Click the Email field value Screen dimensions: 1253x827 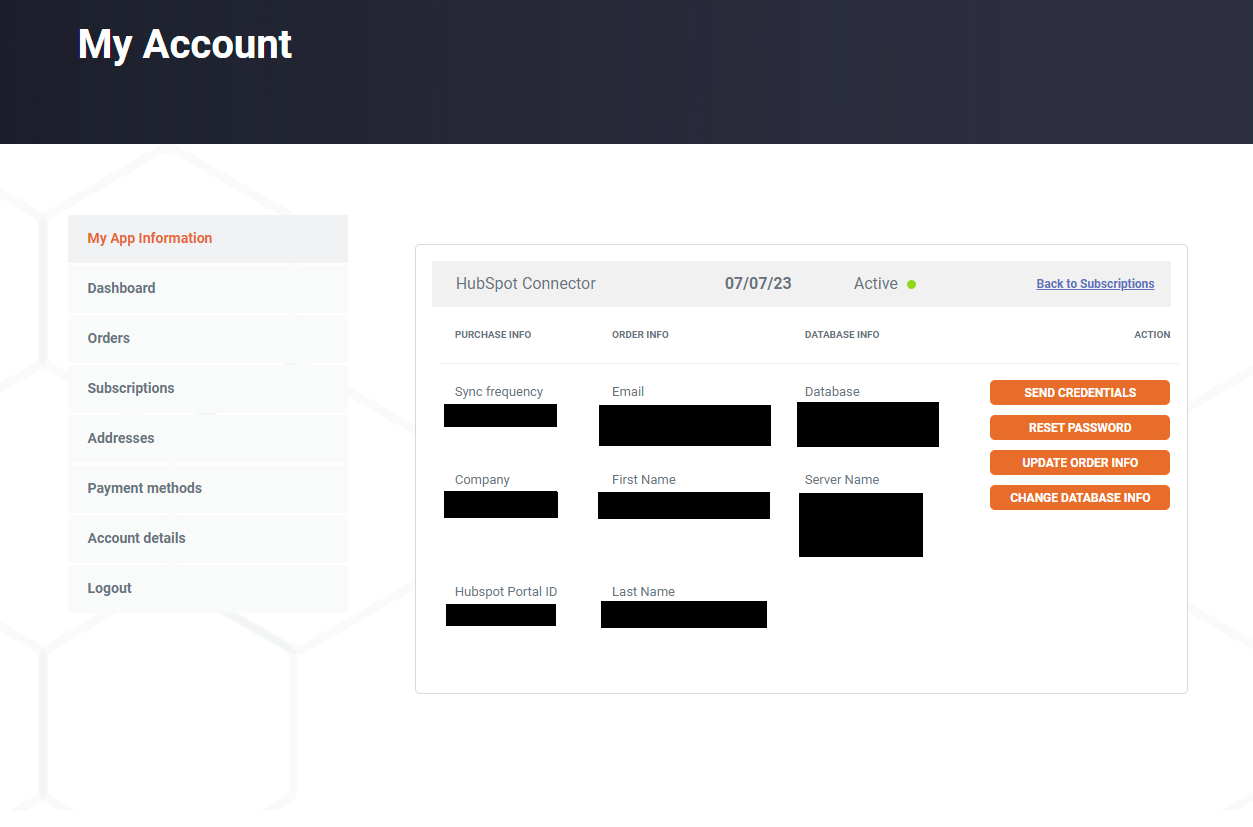point(684,425)
